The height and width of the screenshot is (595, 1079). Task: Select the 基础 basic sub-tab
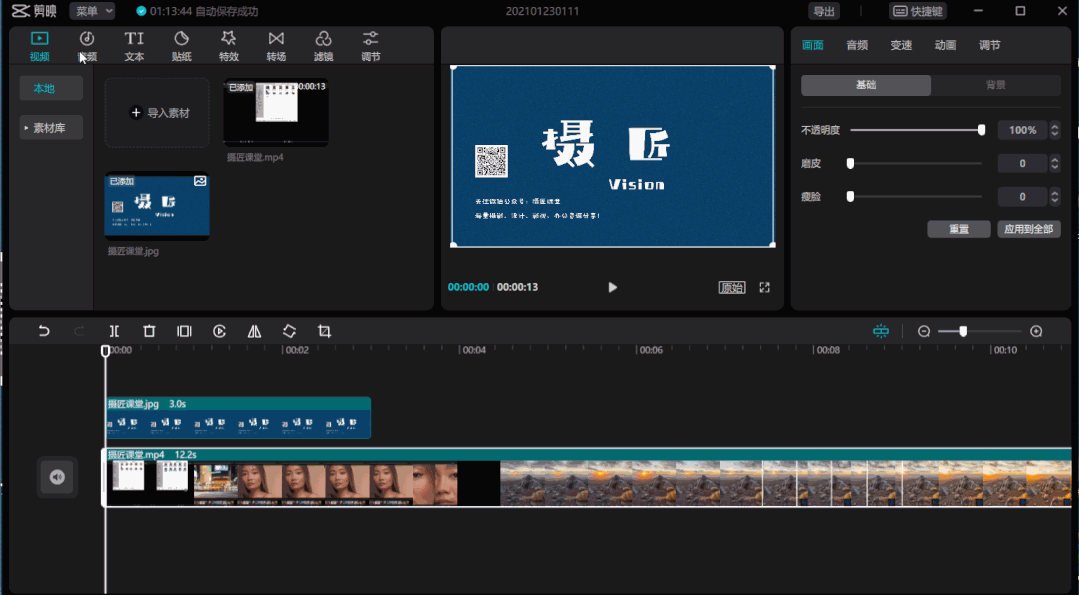(x=866, y=85)
